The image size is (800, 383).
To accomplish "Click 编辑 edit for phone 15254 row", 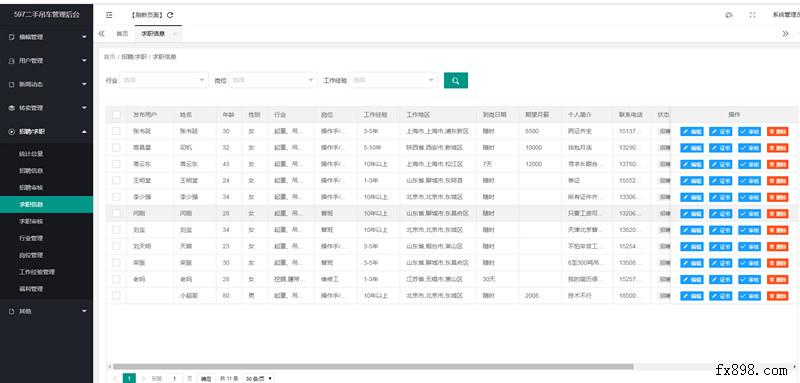I will pyautogui.click(x=691, y=247).
